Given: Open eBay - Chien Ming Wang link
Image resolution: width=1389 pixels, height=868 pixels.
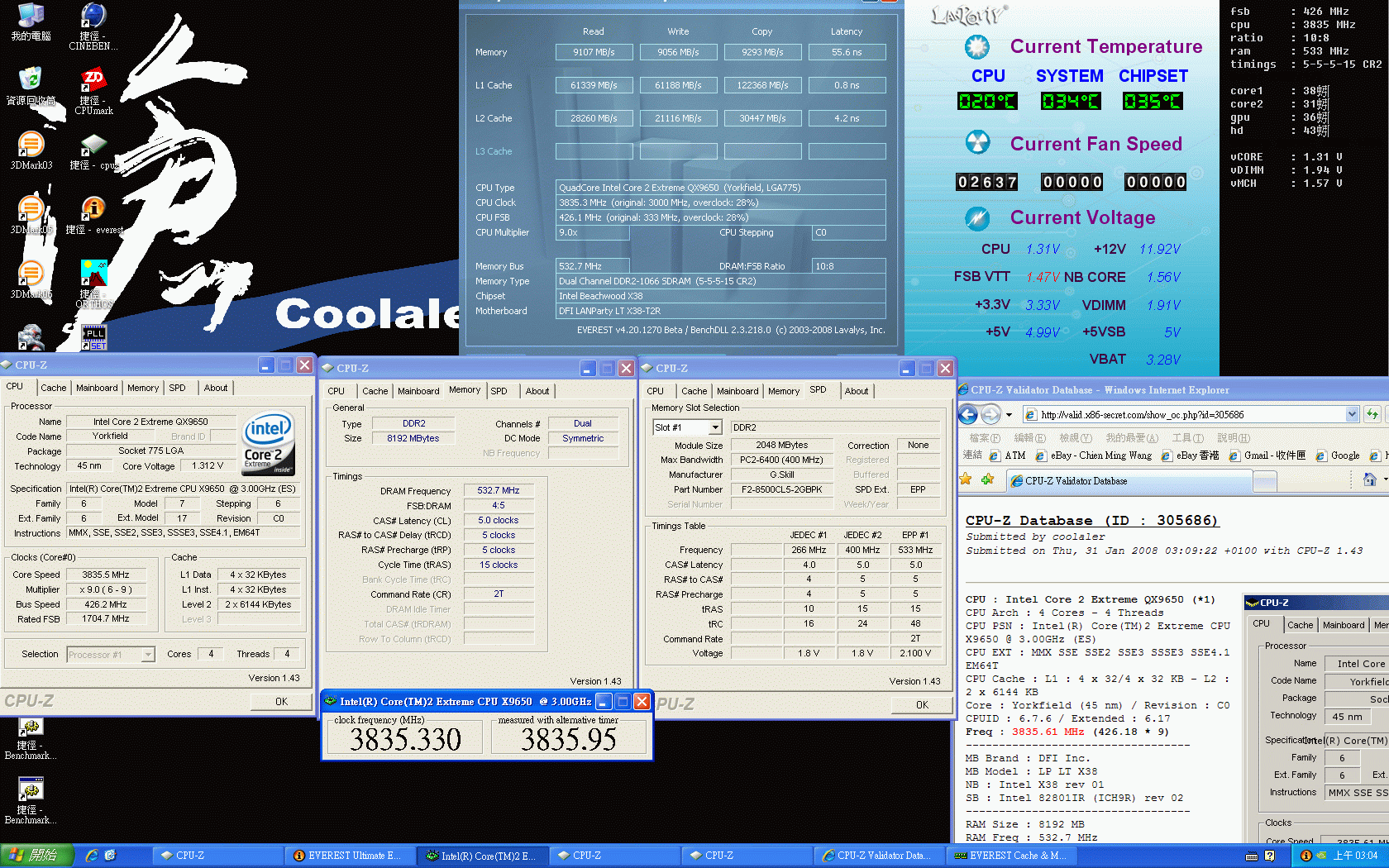Looking at the screenshot, I should coord(1093,455).
